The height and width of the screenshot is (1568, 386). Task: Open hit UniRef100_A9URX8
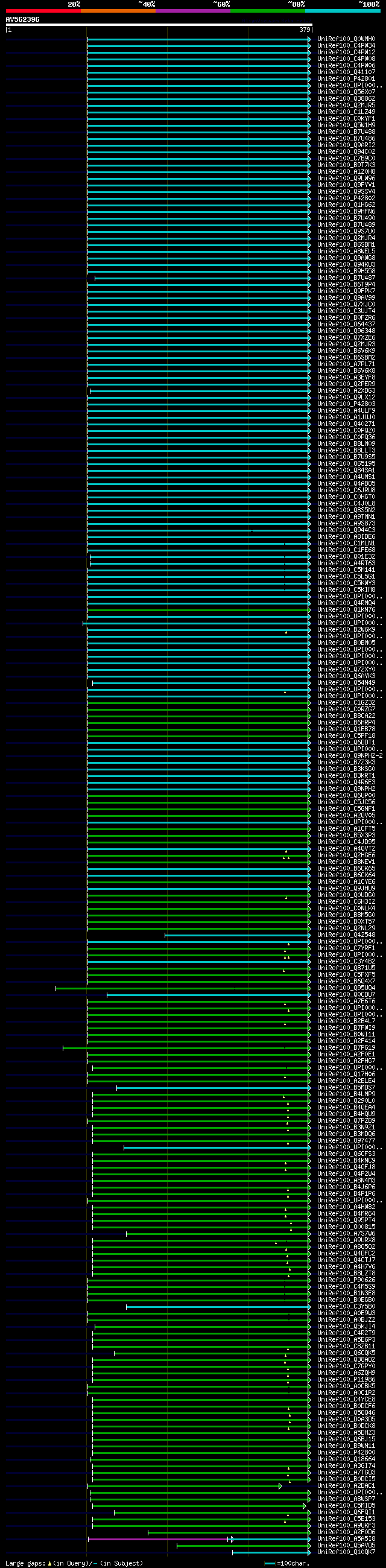(x=346, y=1240)
